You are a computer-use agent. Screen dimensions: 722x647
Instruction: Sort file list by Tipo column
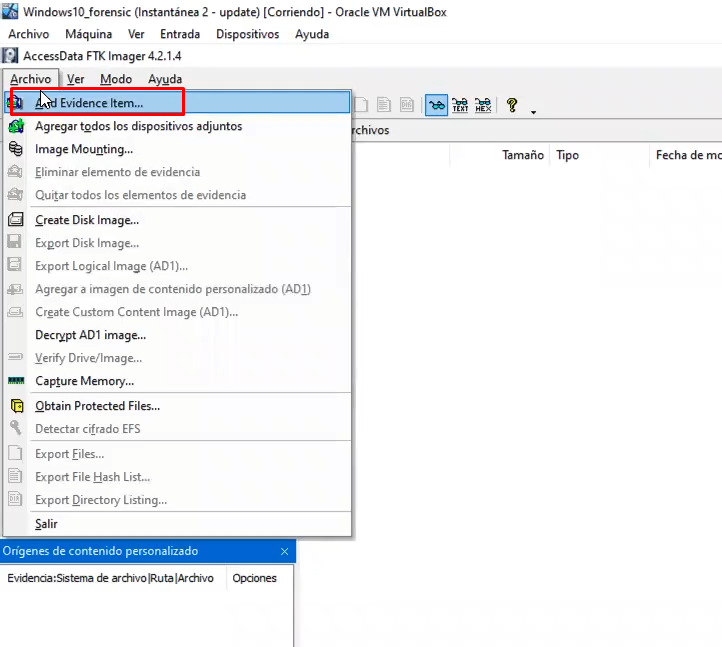point(600,155)
